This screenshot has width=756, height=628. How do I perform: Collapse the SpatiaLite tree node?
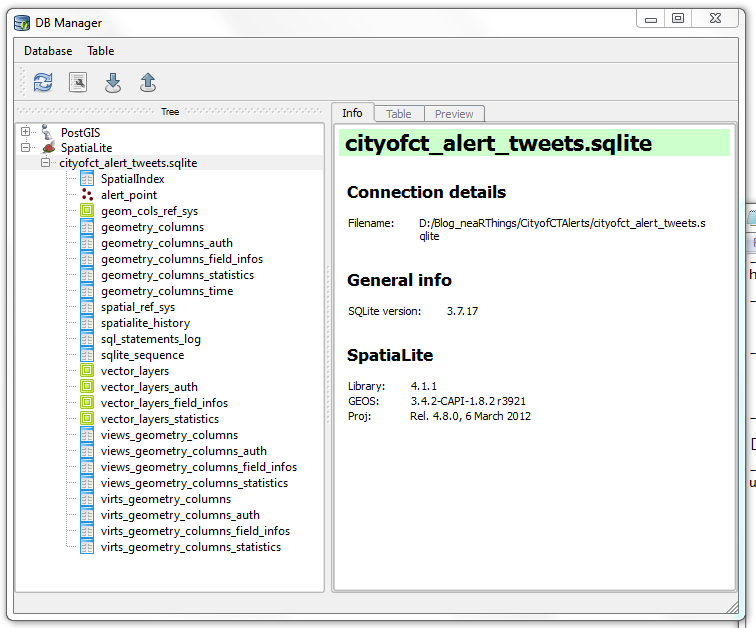point(26,147)
